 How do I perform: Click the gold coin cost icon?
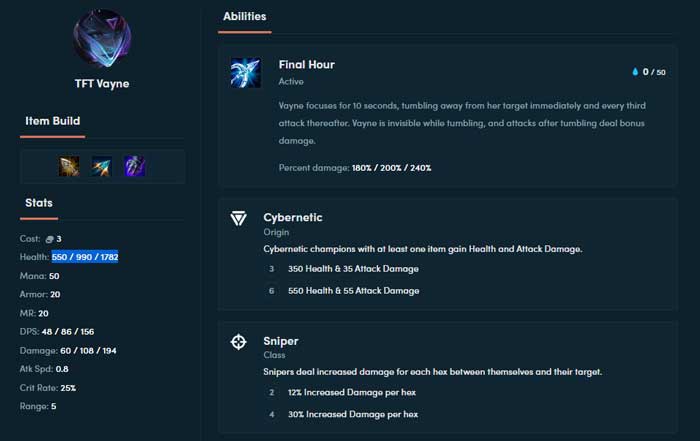(x=49, y=239)
